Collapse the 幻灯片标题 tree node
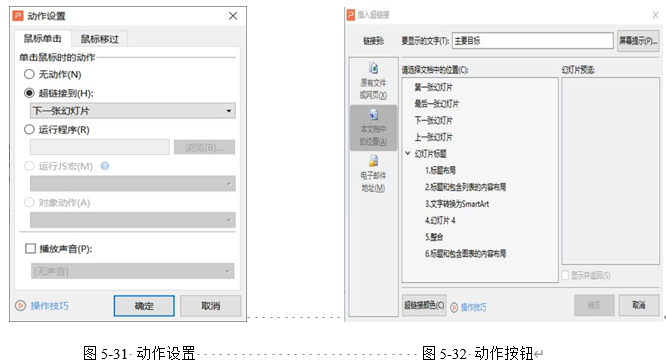Image resolution: width=666 pixels, height=361 pixels. [x=408, y=153]
